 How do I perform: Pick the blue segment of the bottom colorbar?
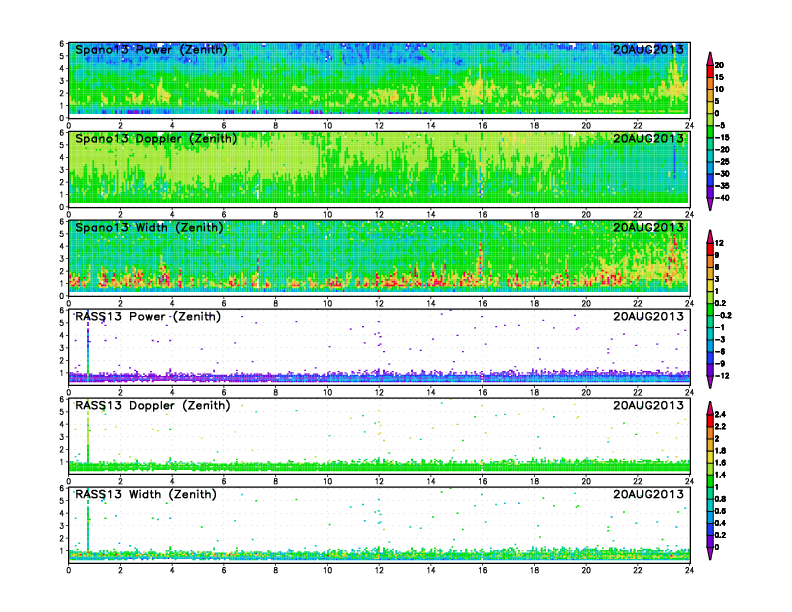pyautogui.click(x=710, y=529)
